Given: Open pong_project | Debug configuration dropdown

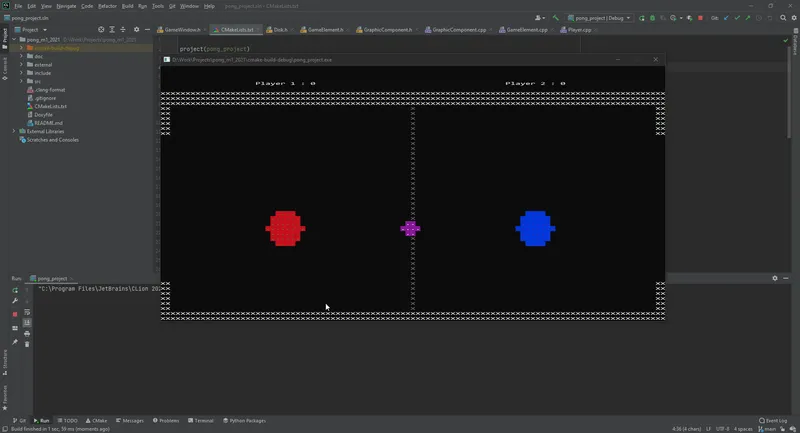Looking at the screenshot, I should (599, 18).
